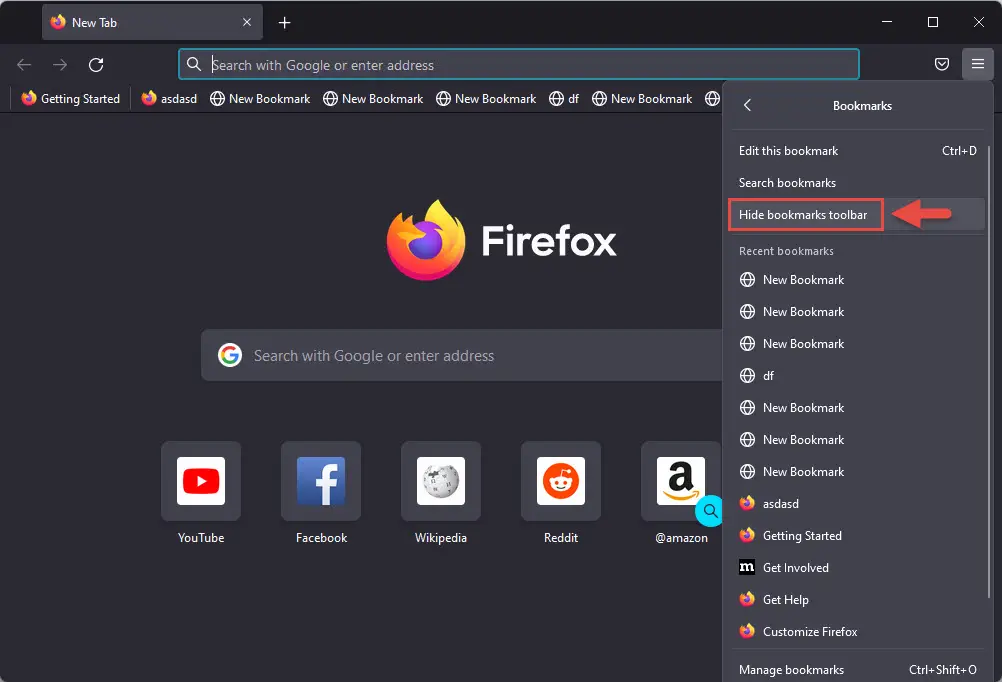Open the Customize Firefox recent bookmark
This screenshot has height=682, width=1002.
pyautogui.click(x=857, y=632)
